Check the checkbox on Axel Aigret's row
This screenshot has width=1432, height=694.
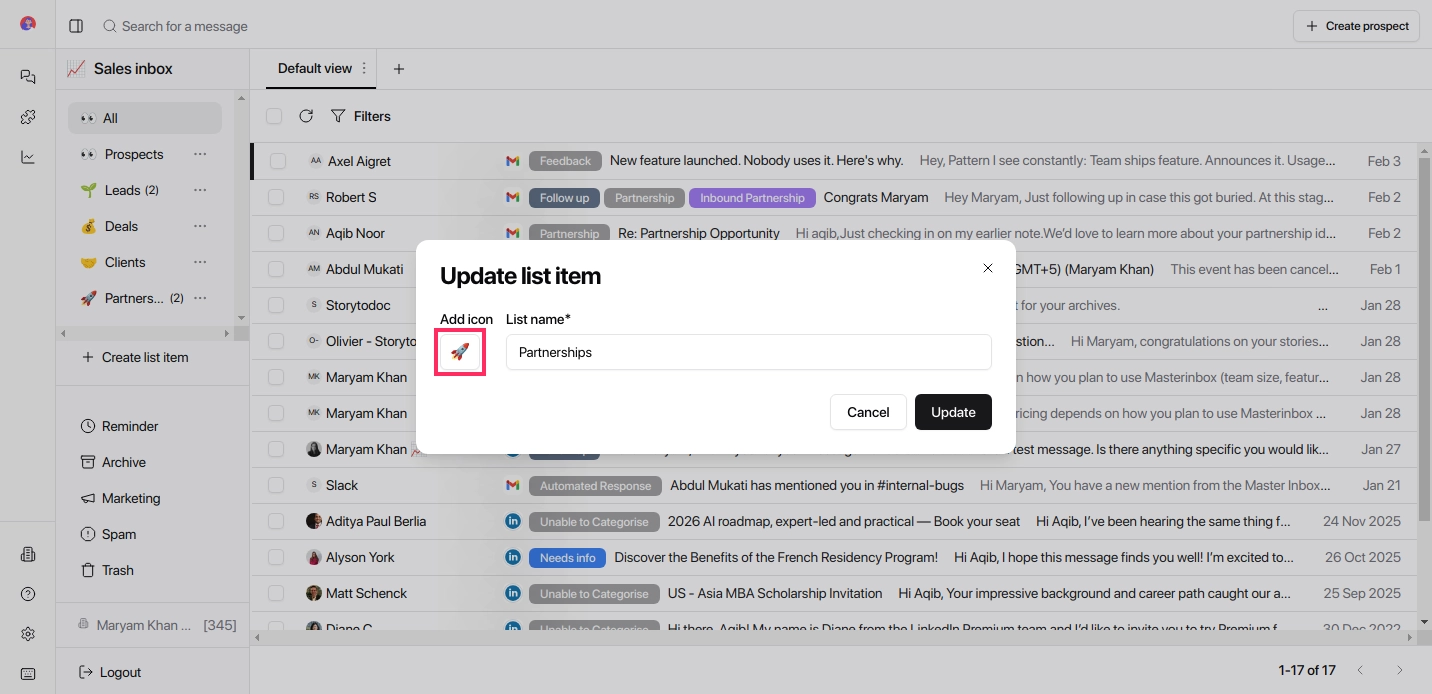pyautogui.click(x=275, y=160)
